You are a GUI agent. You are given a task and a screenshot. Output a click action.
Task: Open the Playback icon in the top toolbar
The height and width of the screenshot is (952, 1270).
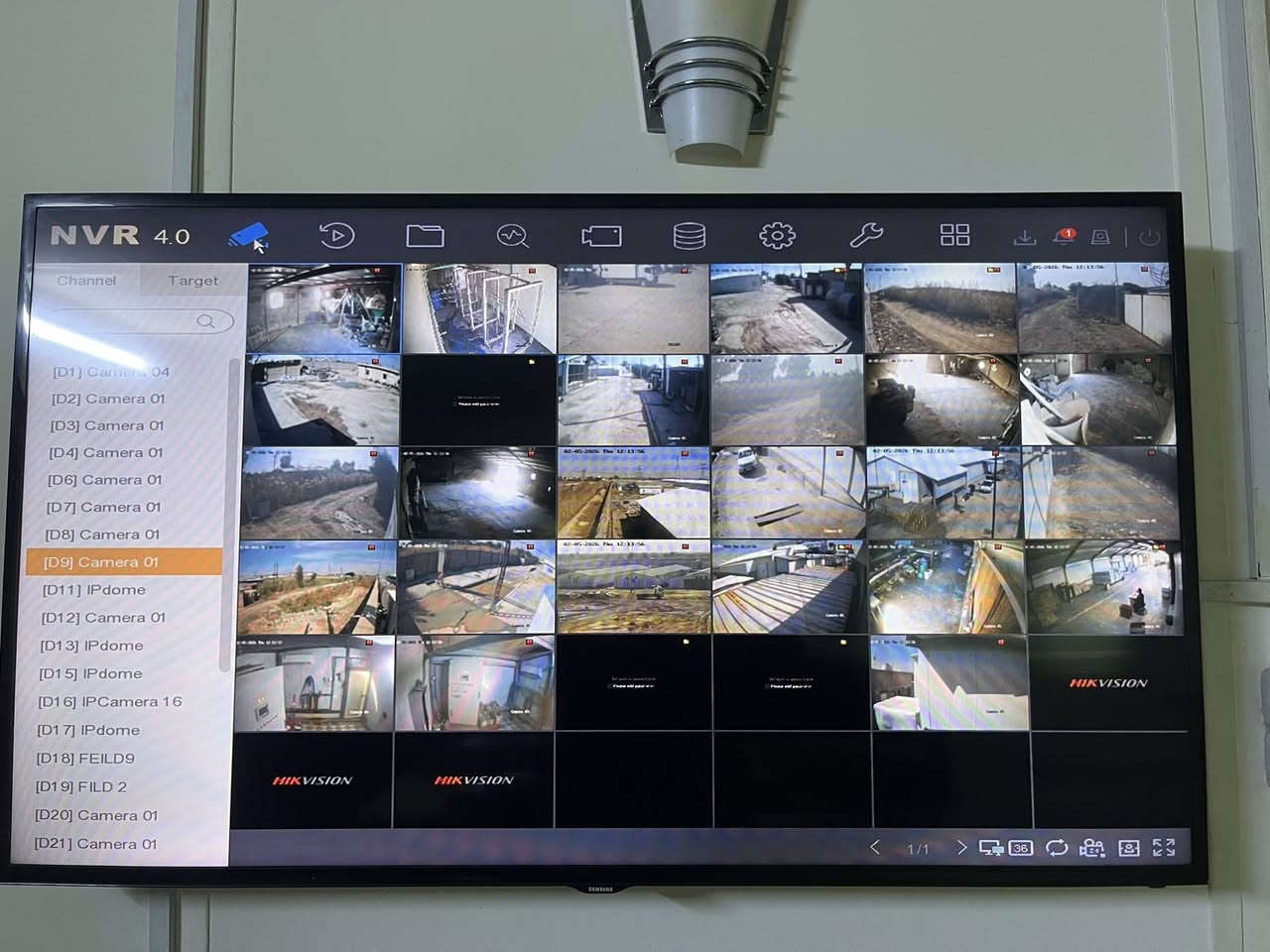click(x=336, y=236)
